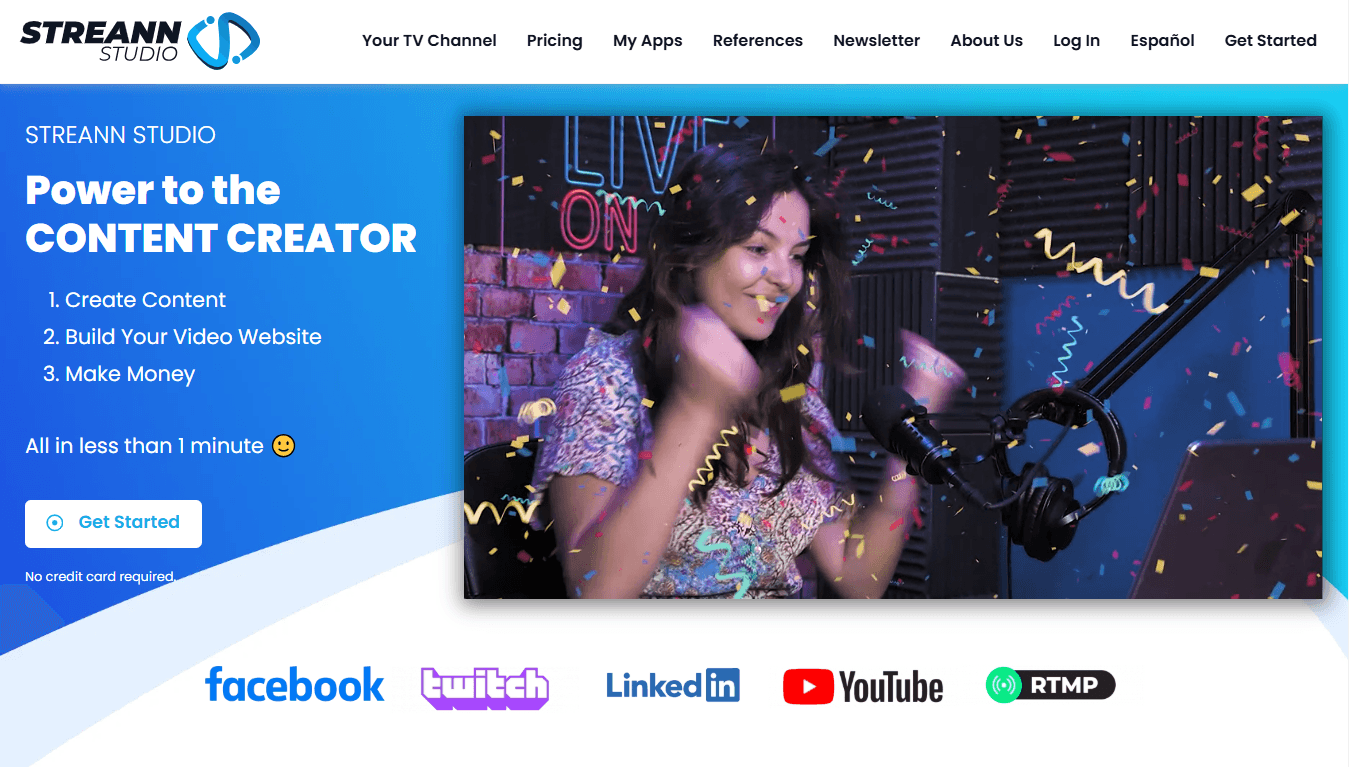1349x767 pixels.
Task: Click the smiley emoji next to 1 minute
Action: tap(283, 446)
